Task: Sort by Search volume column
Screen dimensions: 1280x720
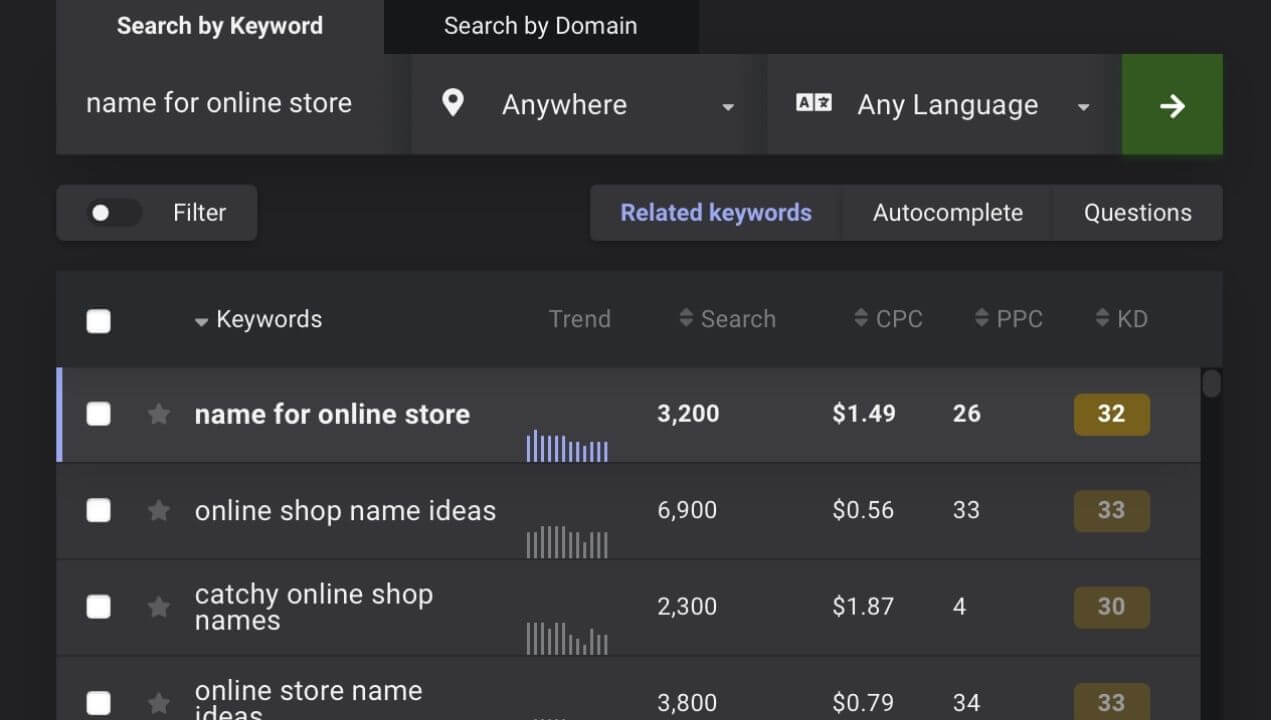Action: tap(727, 319)
